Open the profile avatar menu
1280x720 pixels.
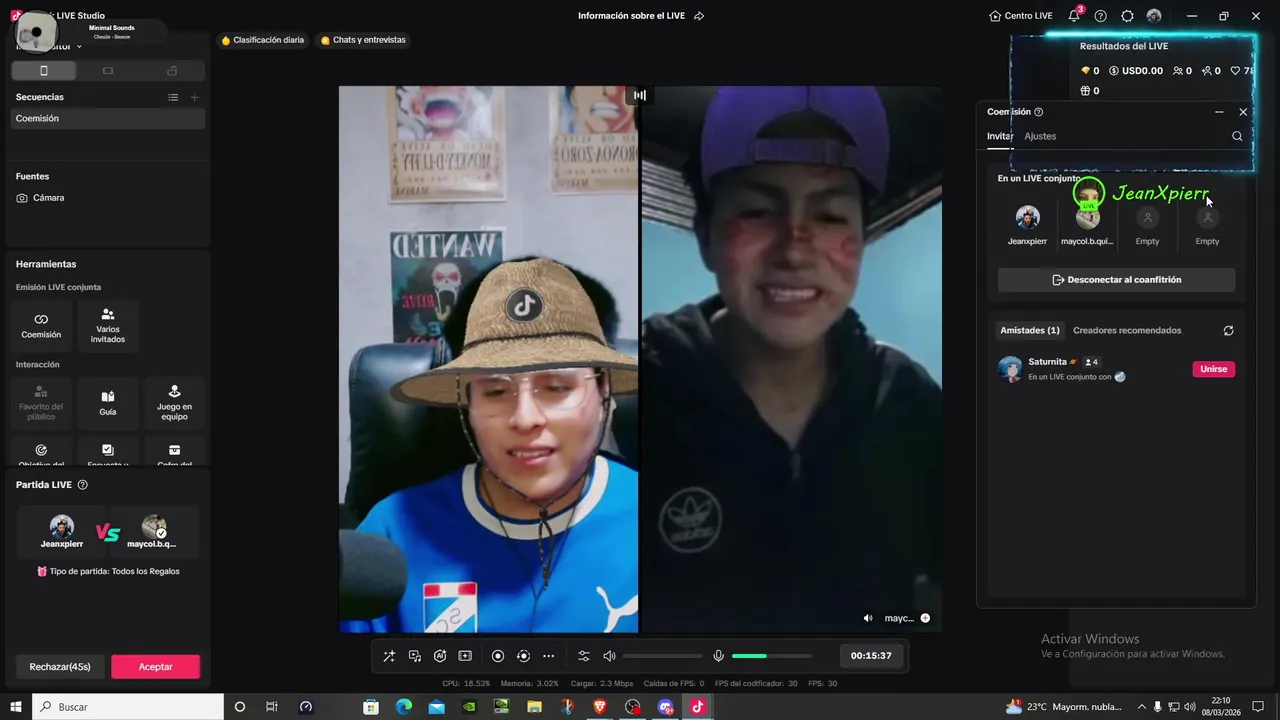1154,16
